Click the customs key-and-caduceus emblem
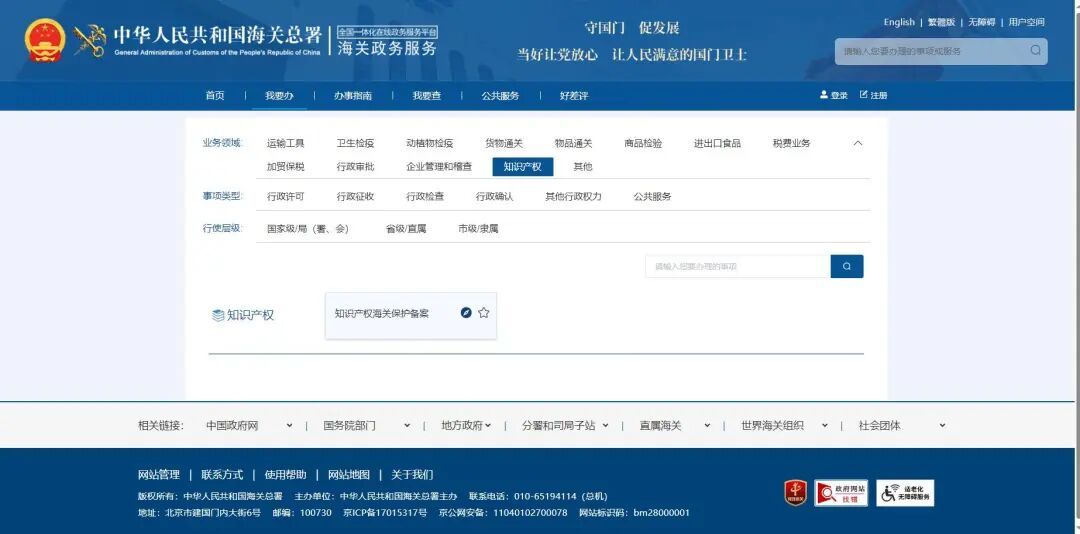The height and width of the screenshot is (534, 1080). (90, 41)
